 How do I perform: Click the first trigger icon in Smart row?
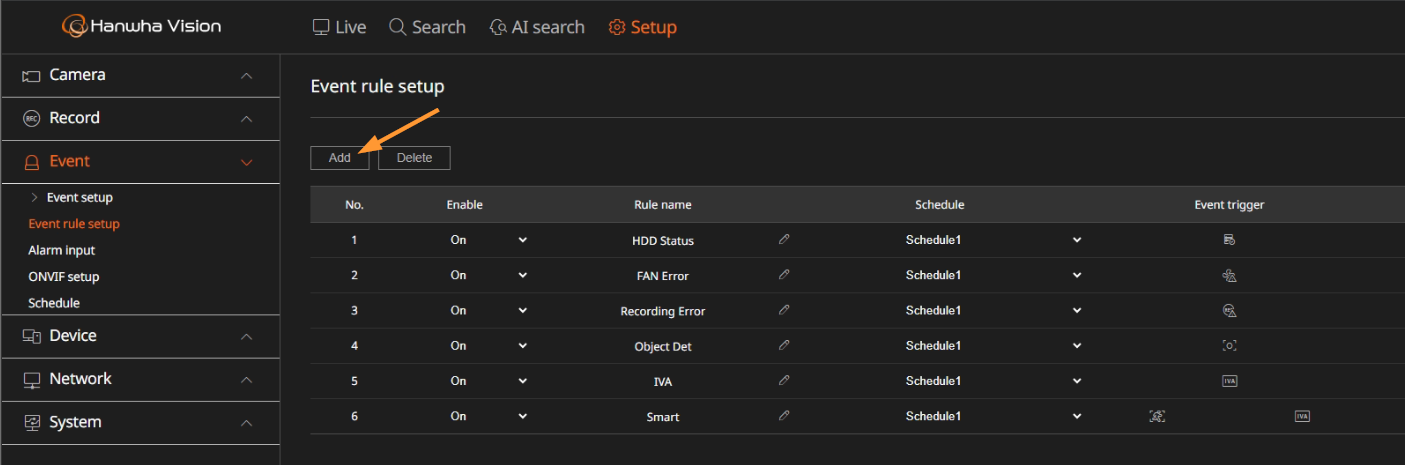click(x=1157, y=416)
